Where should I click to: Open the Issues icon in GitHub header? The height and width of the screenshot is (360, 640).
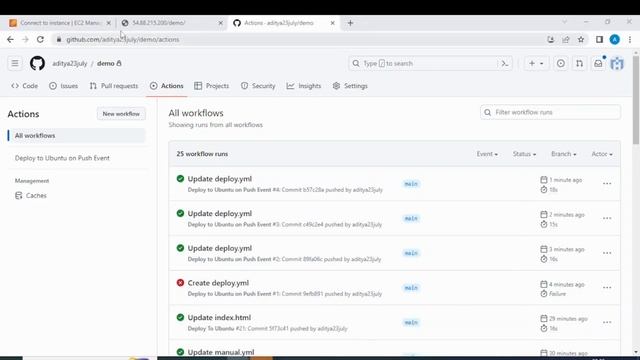561,63
